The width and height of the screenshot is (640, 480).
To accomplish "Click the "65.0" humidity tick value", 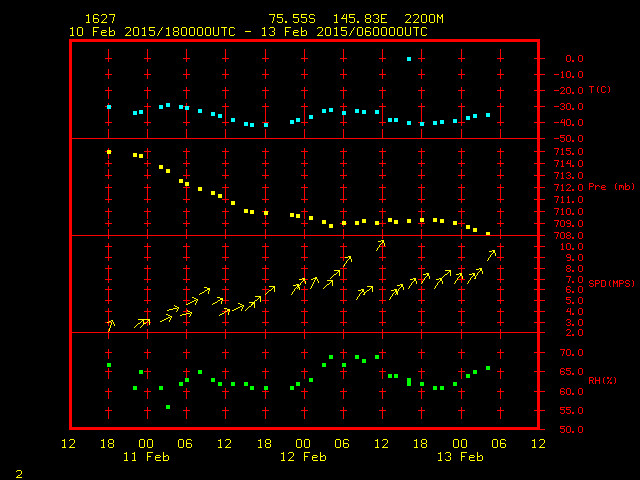I will tap(571, 372).
